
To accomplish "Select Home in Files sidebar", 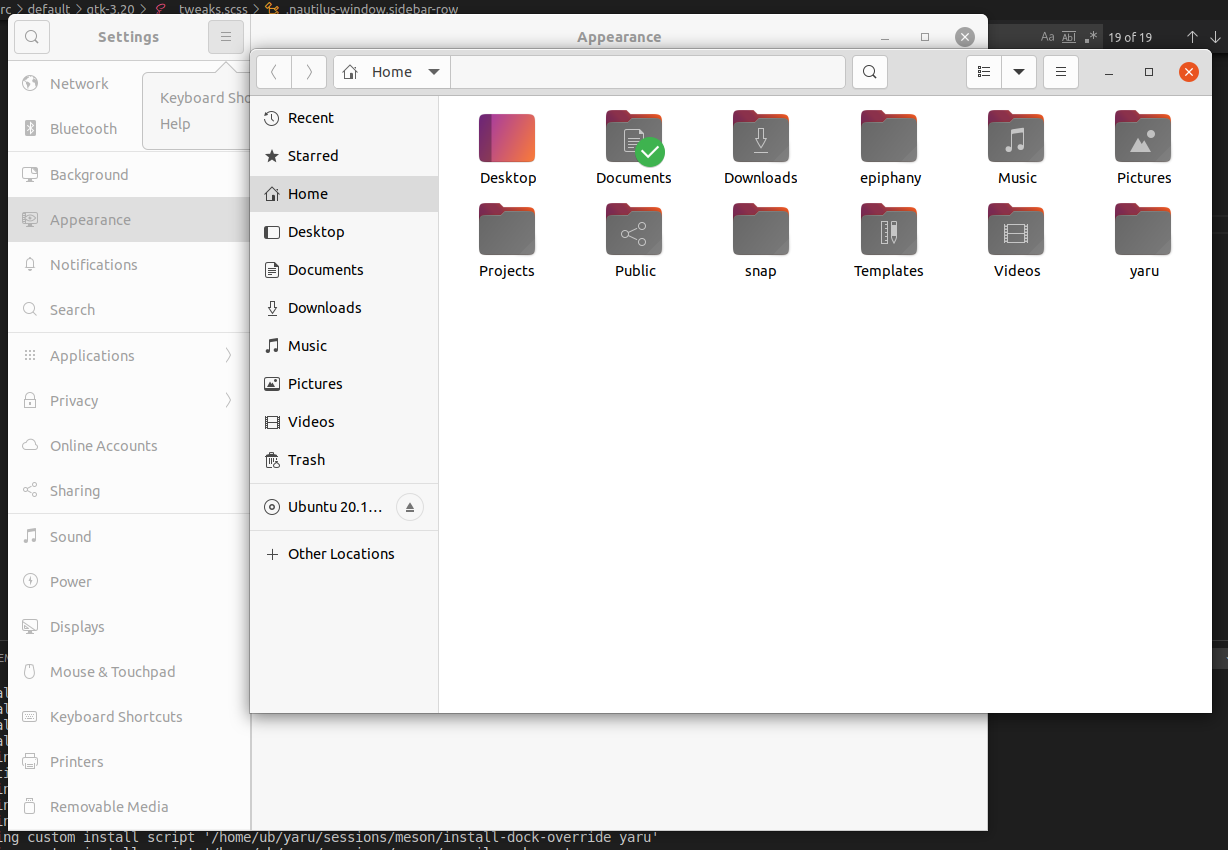I will coord(344,194).
